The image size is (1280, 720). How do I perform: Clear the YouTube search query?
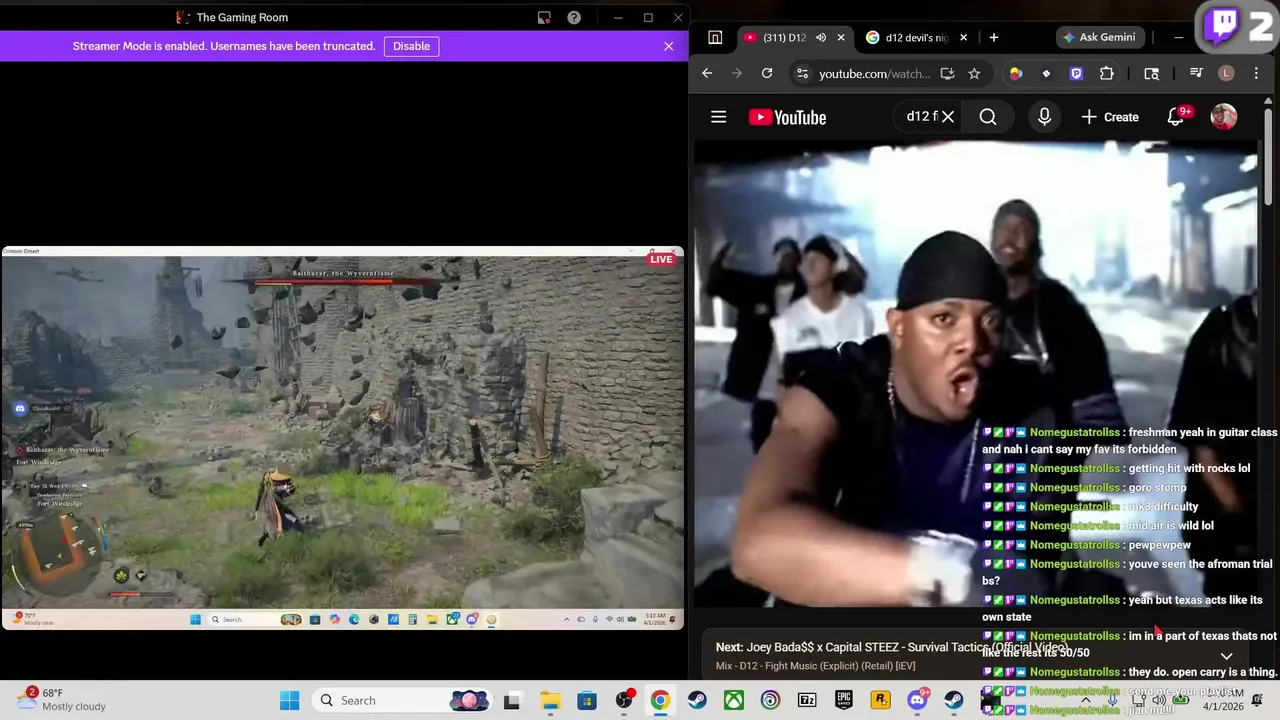948,117
